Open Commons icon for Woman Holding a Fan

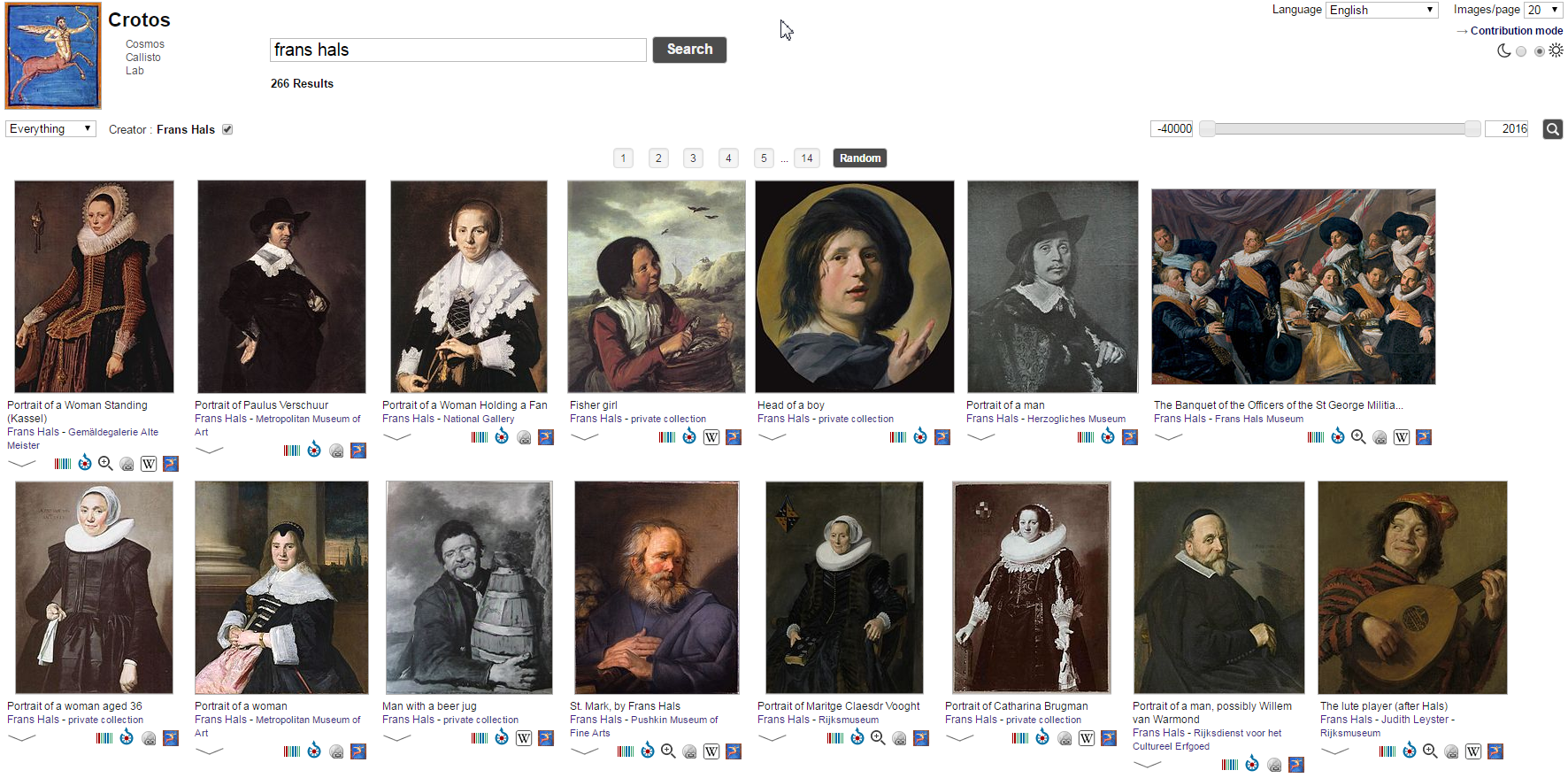pos(502,436)
